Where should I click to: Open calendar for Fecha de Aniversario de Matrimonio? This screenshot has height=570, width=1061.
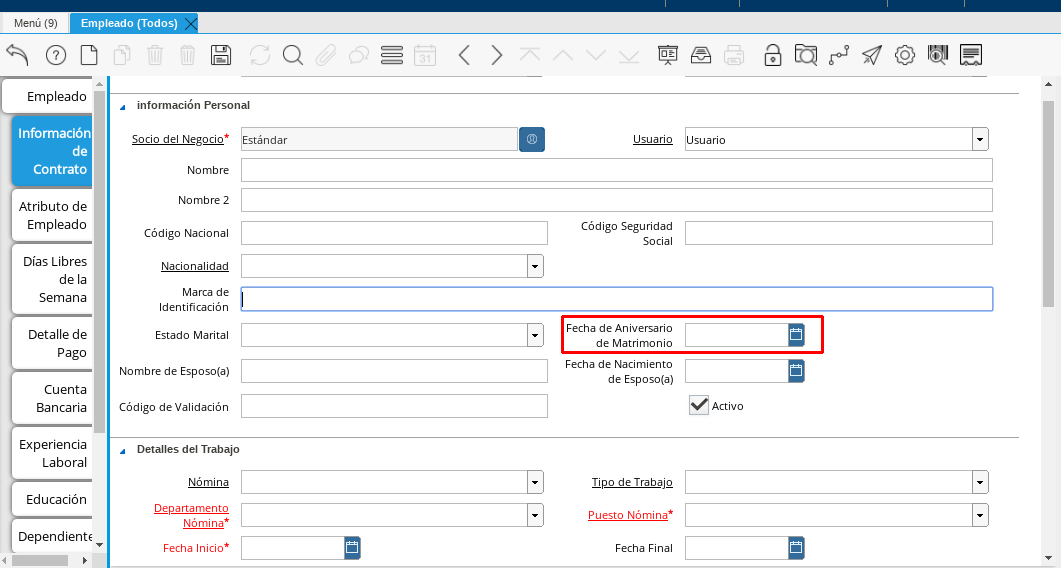(796, 335)
